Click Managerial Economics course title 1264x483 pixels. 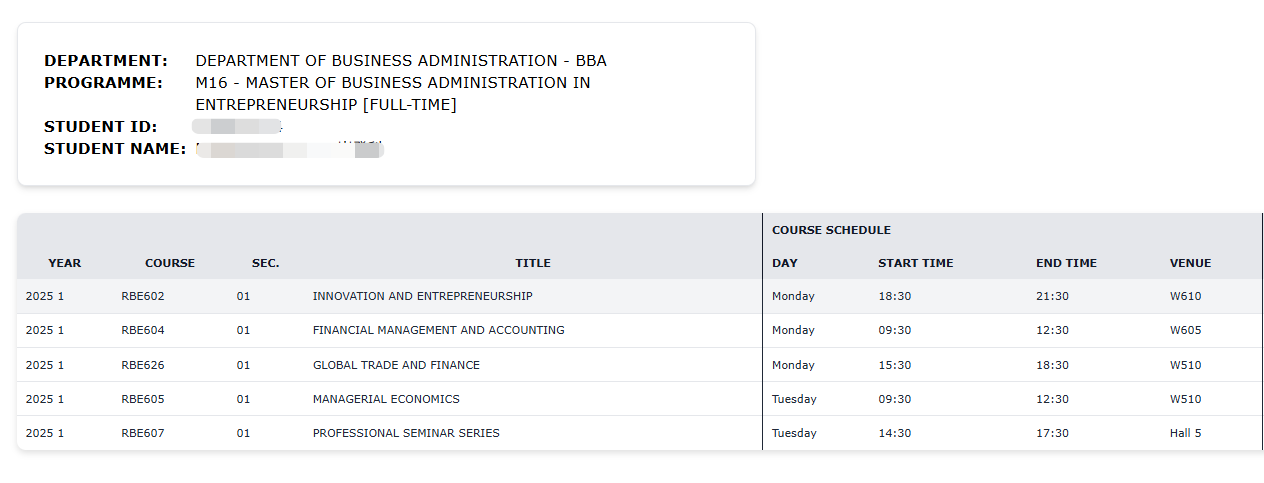coord(386,399)
